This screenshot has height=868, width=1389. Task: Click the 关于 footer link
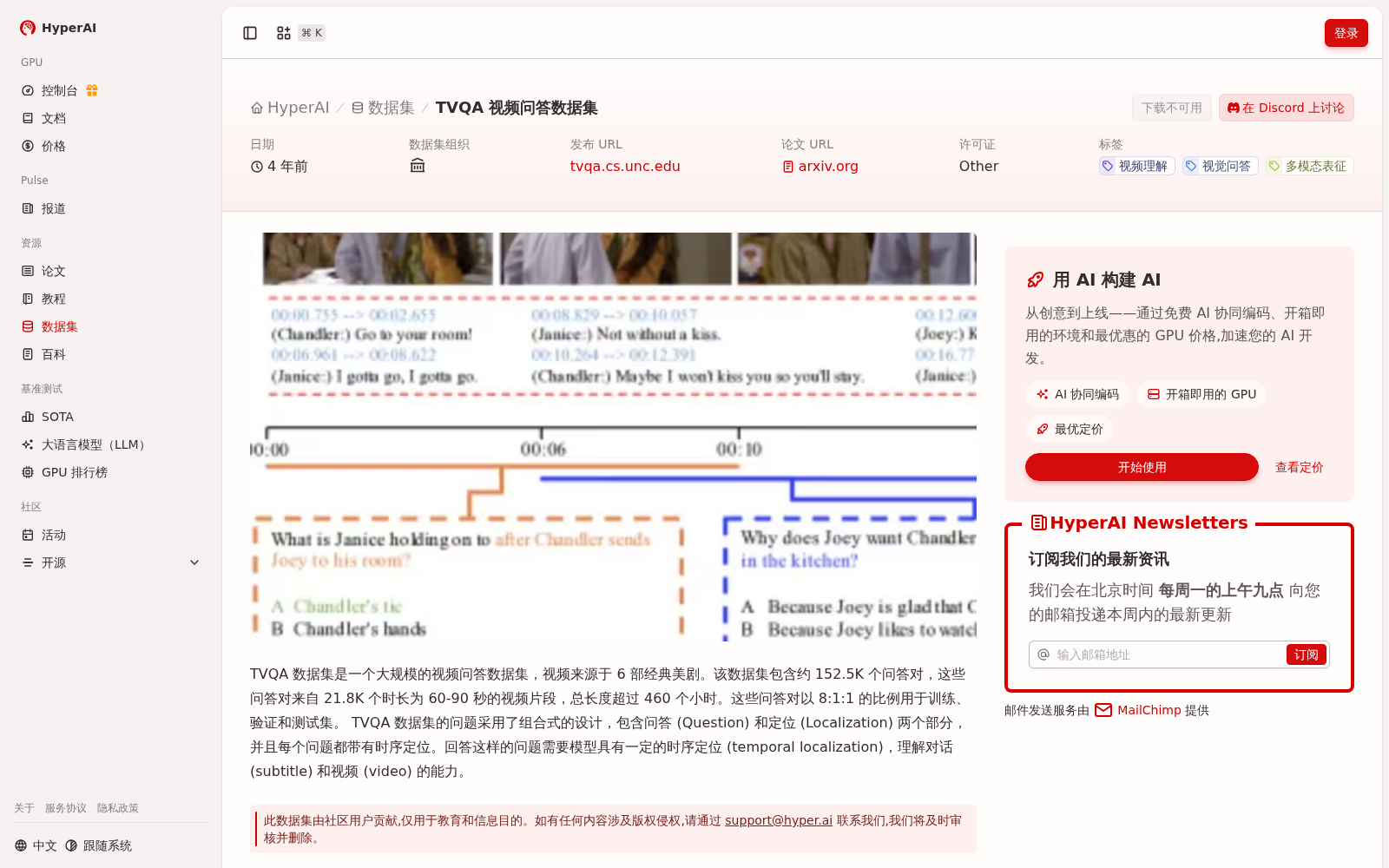click(24, 808)
